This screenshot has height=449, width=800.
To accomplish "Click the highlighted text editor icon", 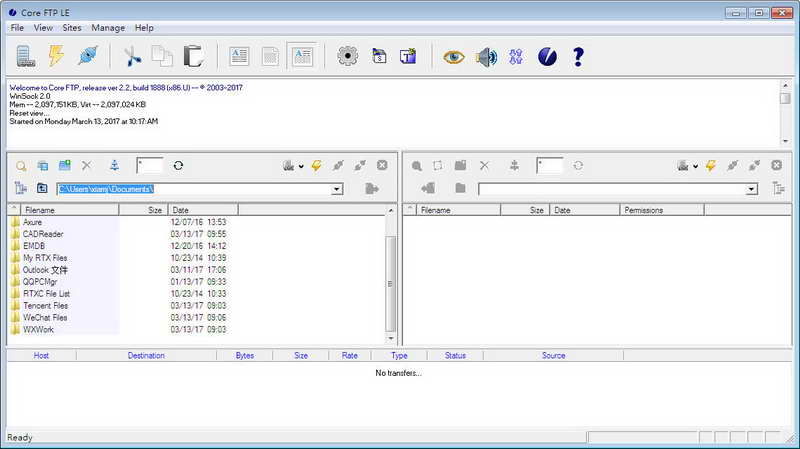I will tap(302, 56).
